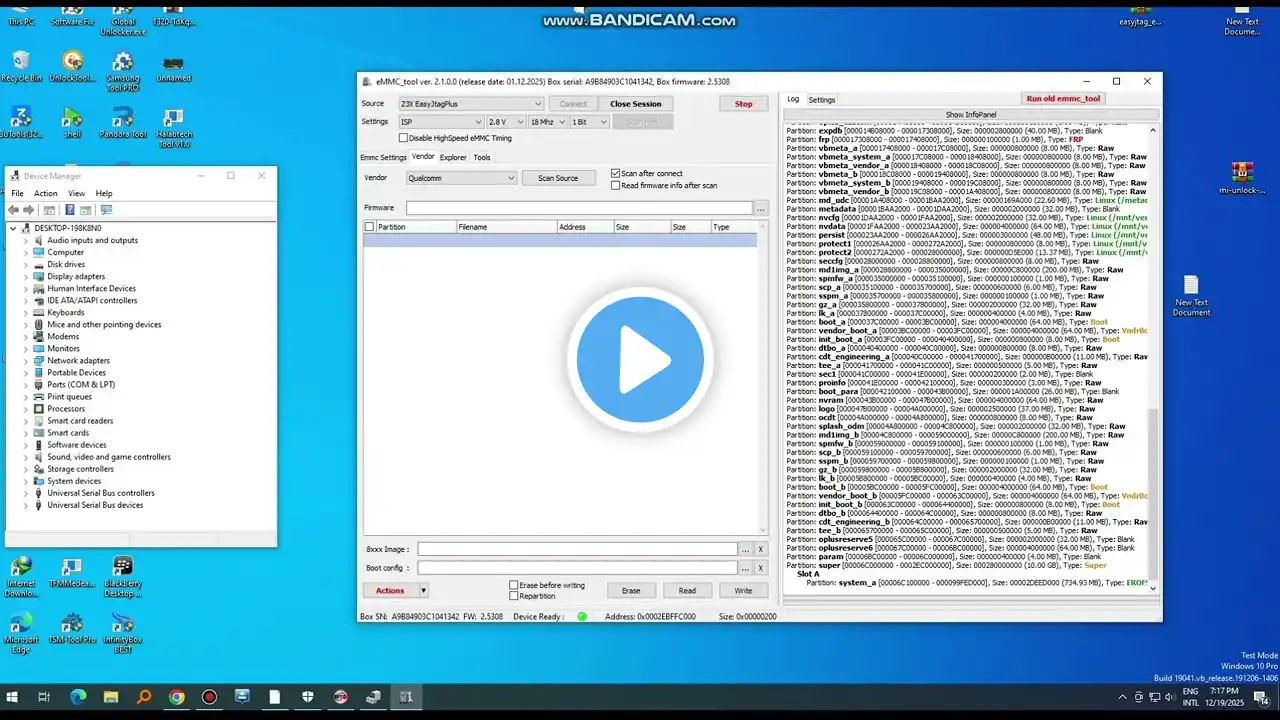Uncheck Scan after connect

coord(615,173)
